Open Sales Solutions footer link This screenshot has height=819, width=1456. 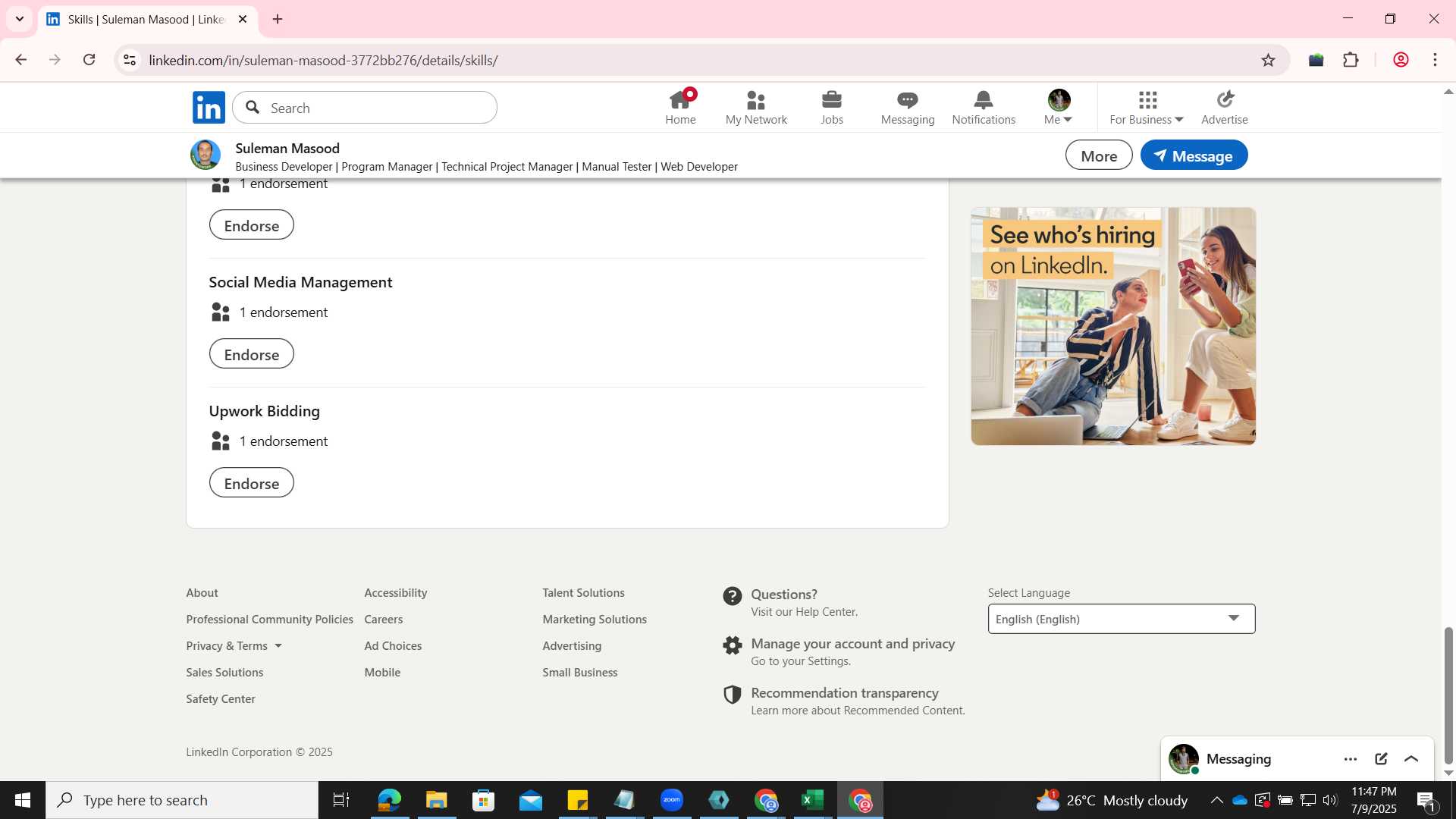tap(224, 673)
